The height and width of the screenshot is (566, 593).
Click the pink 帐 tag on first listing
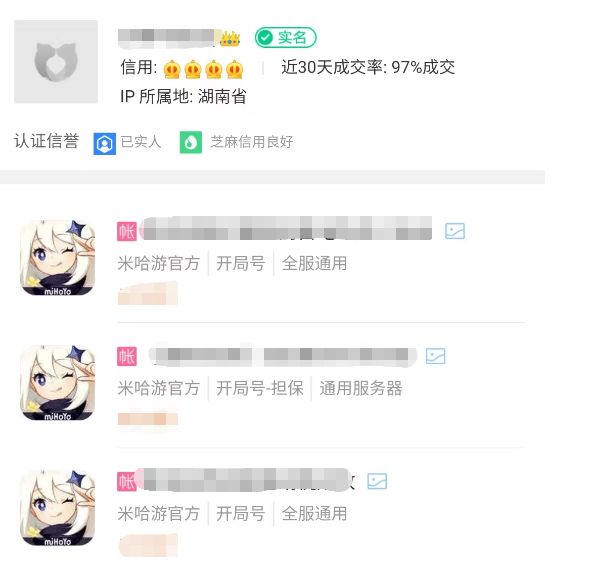click(x=127, y=231)
